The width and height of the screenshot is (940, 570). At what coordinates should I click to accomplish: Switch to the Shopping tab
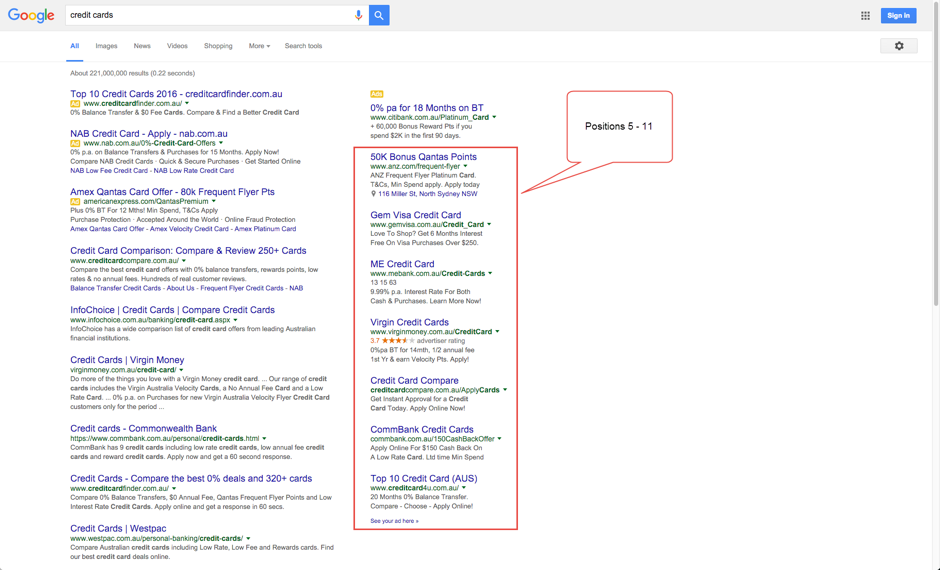point(218,46)
